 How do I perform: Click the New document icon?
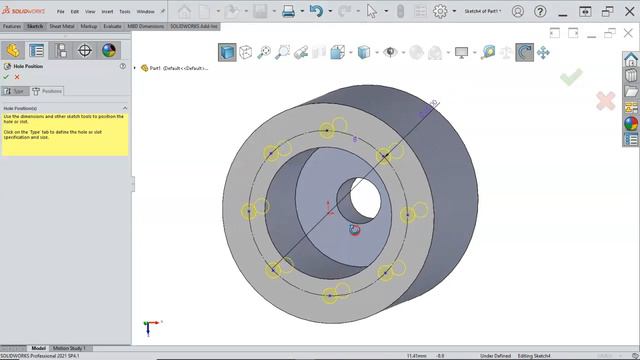[204, 11]
